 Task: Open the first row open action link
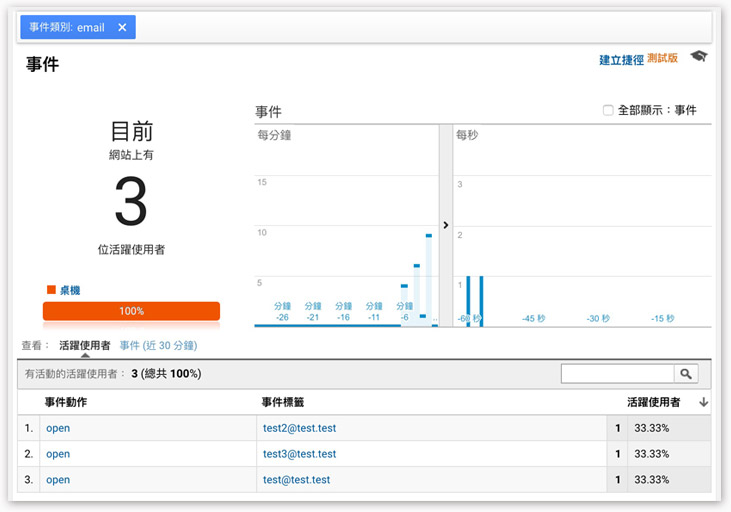click(58, 428)
